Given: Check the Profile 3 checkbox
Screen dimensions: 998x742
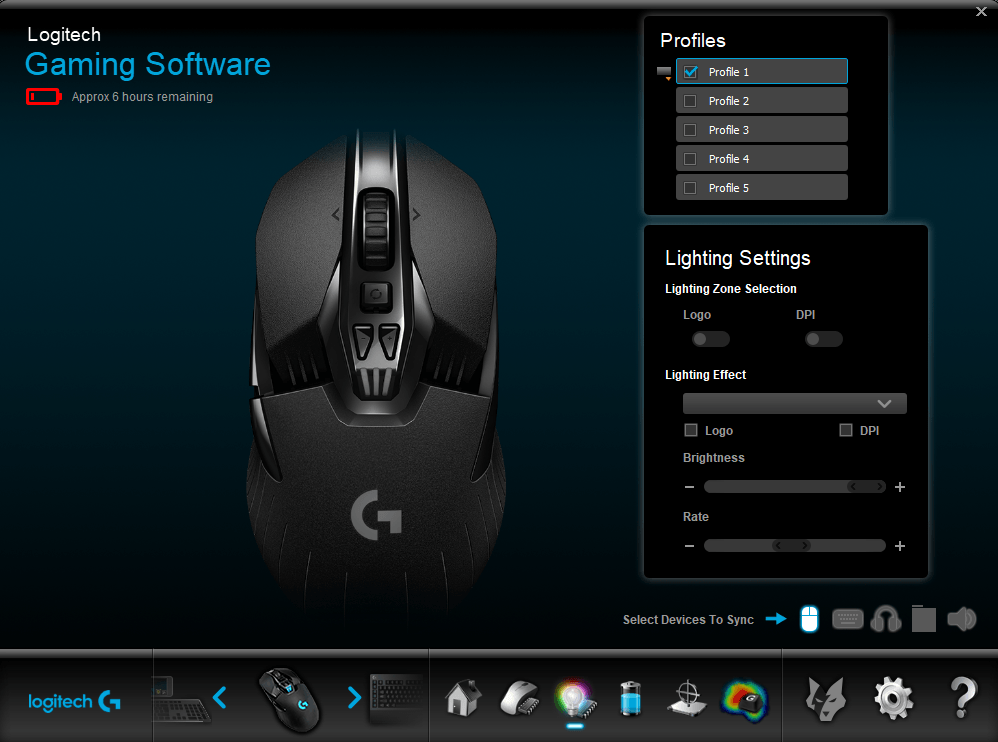Looking at the screenshot, I should 690,130.
